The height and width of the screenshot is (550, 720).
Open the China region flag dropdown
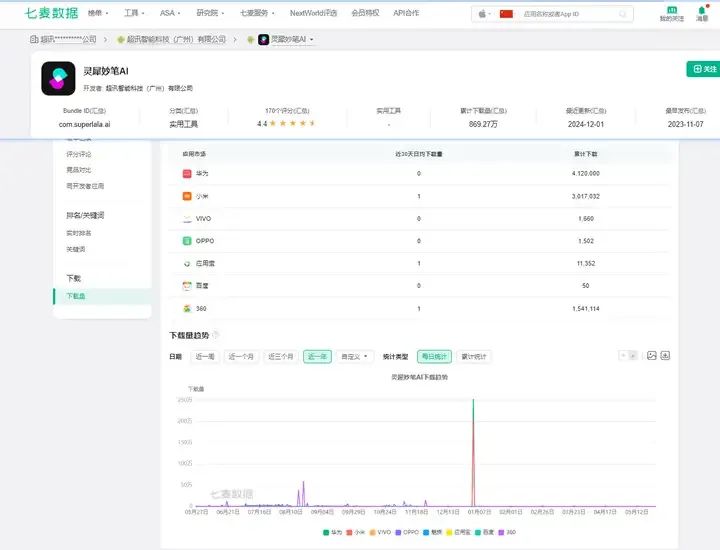[x=508, y=14]
